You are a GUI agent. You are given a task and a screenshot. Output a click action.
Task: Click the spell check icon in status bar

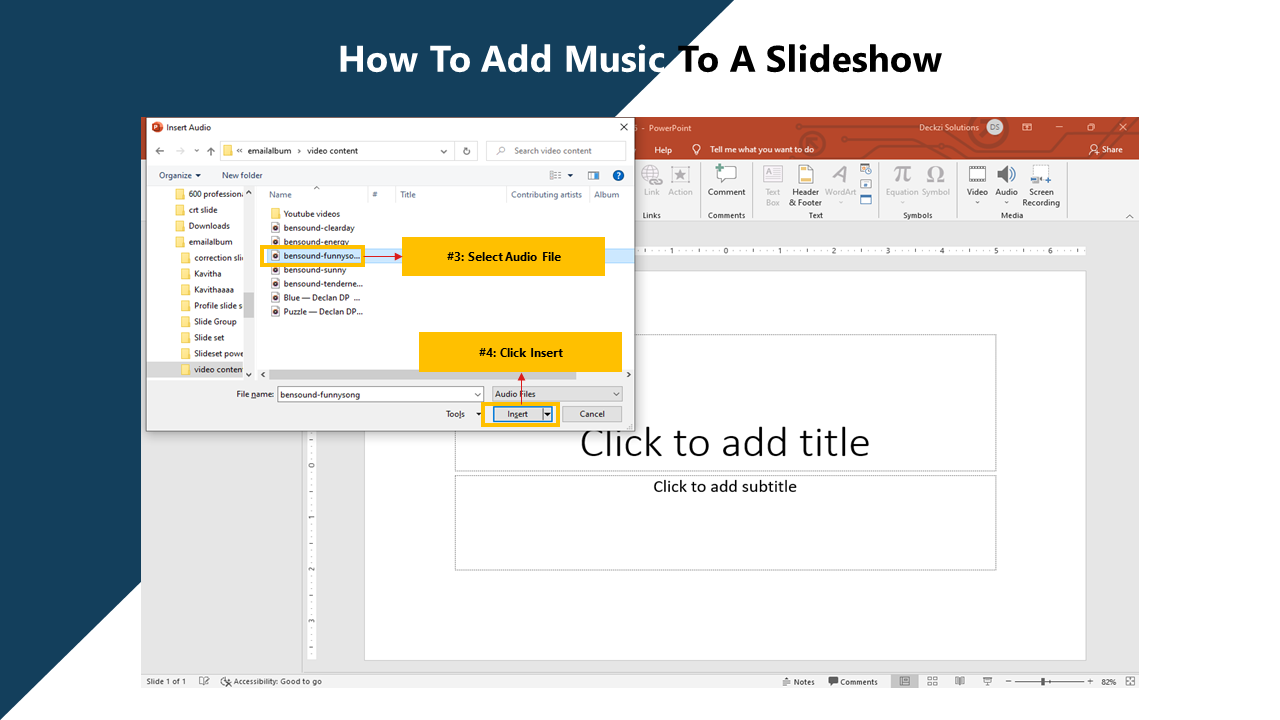(204, 681)
